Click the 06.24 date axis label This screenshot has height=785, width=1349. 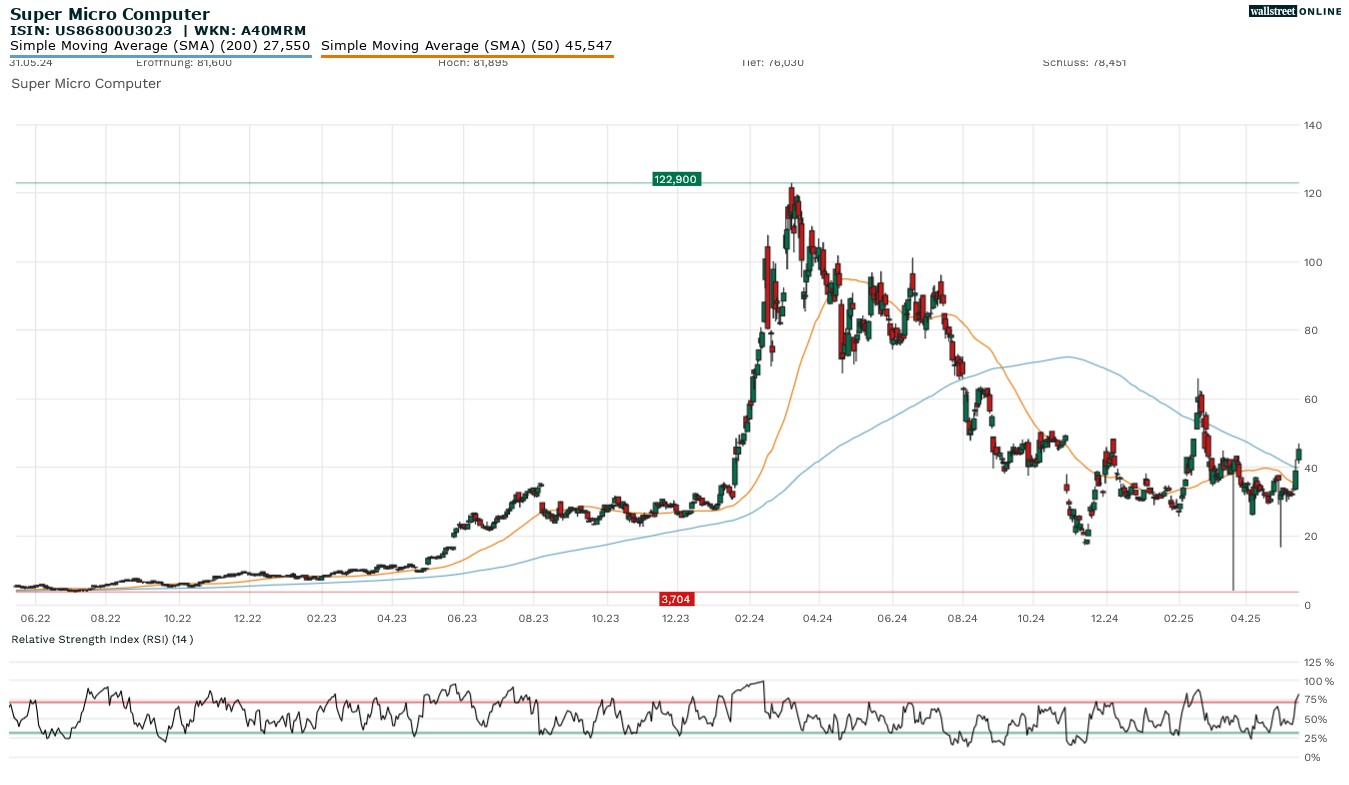(892, 619)
